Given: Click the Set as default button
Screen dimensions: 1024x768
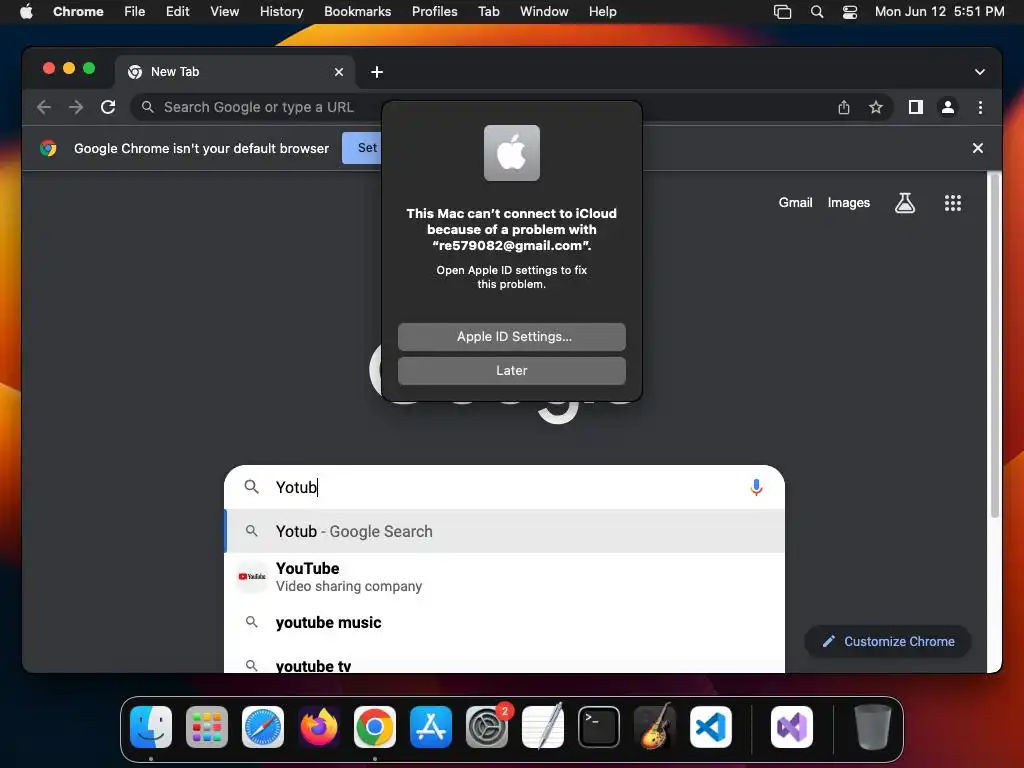Looking at the screenshot, I should coord(362,148).
